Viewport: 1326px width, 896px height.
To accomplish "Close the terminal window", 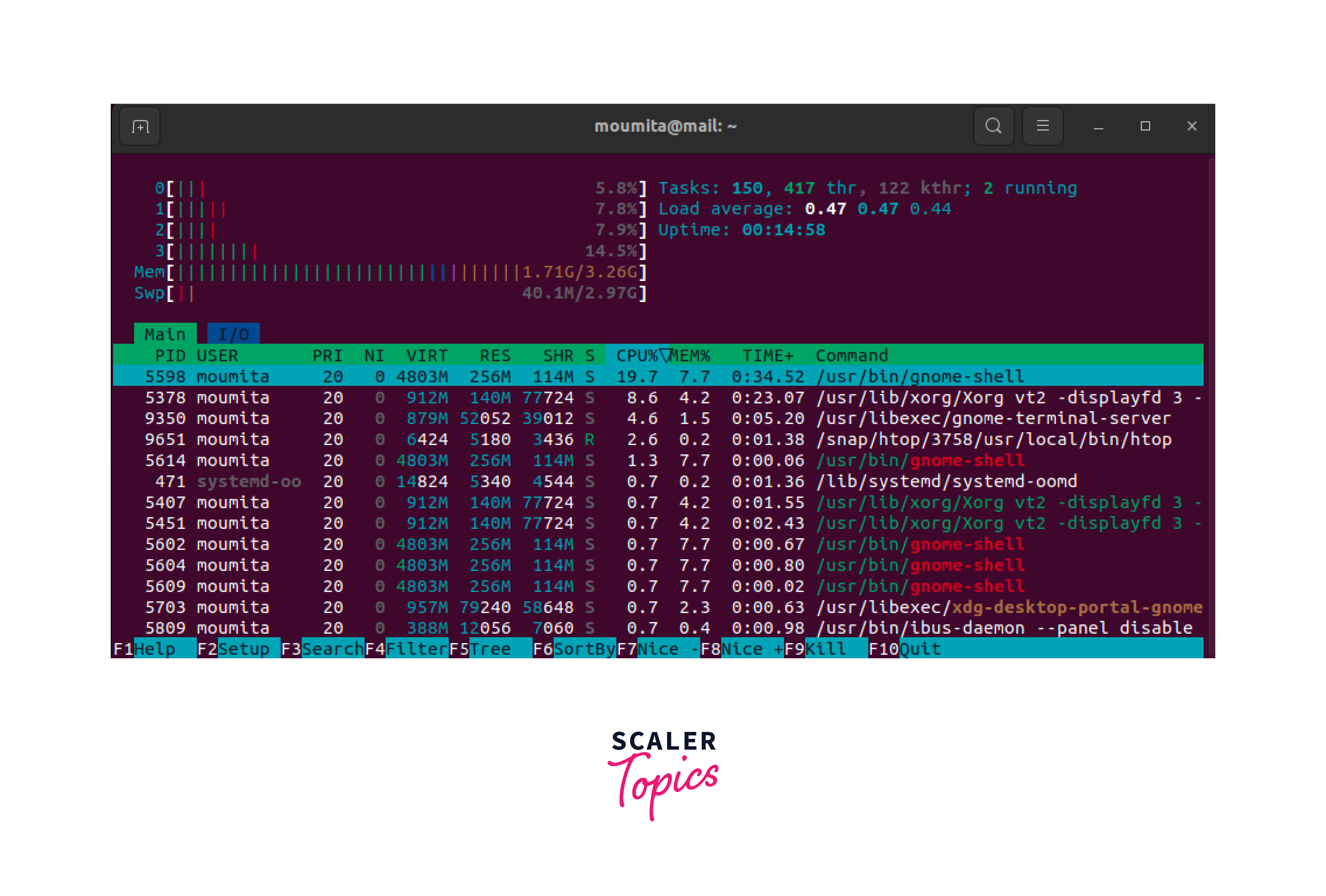I will click(x=1191, y=126).
